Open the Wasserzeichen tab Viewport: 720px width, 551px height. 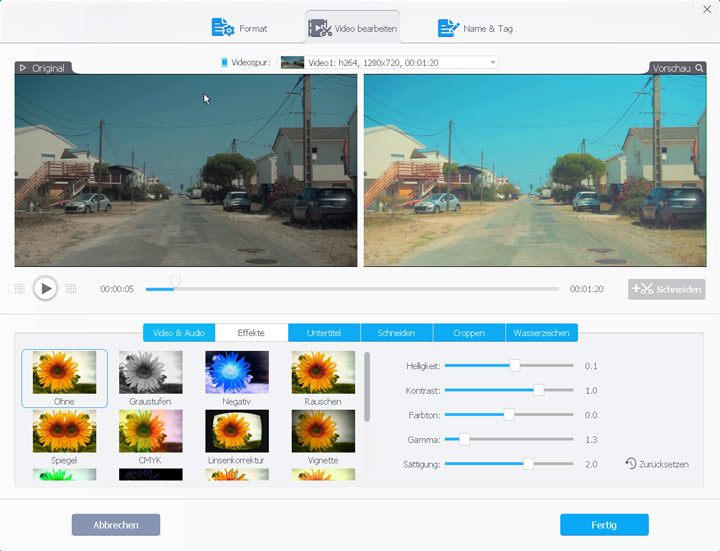coord(541,333)
